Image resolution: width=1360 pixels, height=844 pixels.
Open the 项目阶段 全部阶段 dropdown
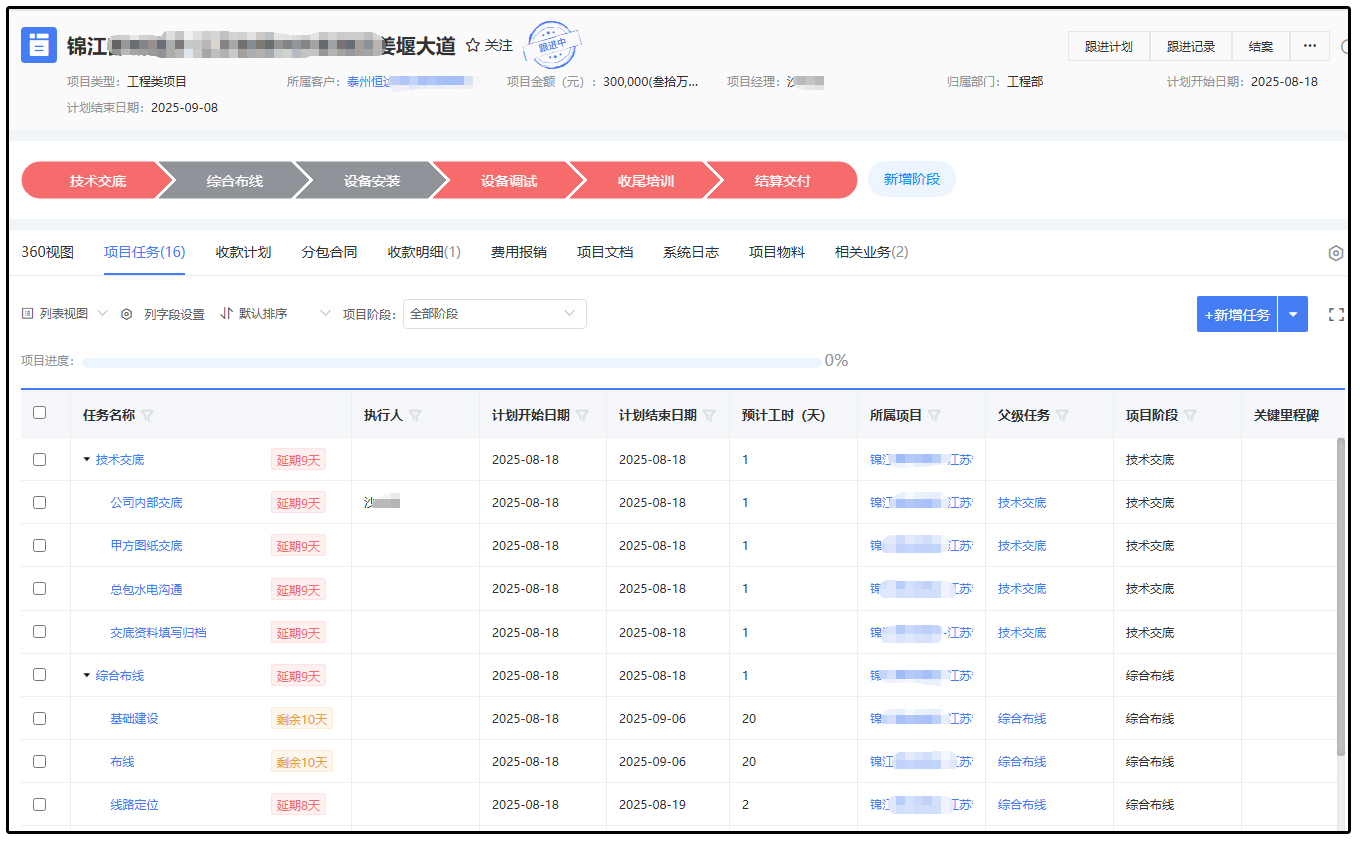click(494, 314)
